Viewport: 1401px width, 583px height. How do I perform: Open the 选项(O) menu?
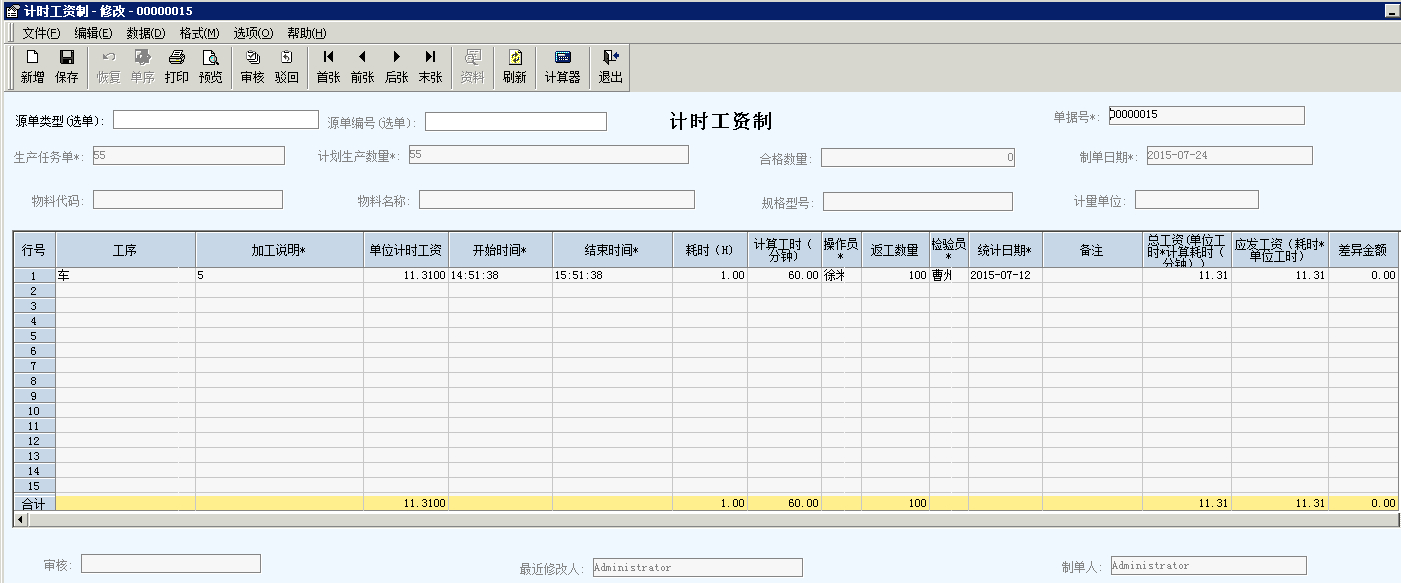point(253,33)
